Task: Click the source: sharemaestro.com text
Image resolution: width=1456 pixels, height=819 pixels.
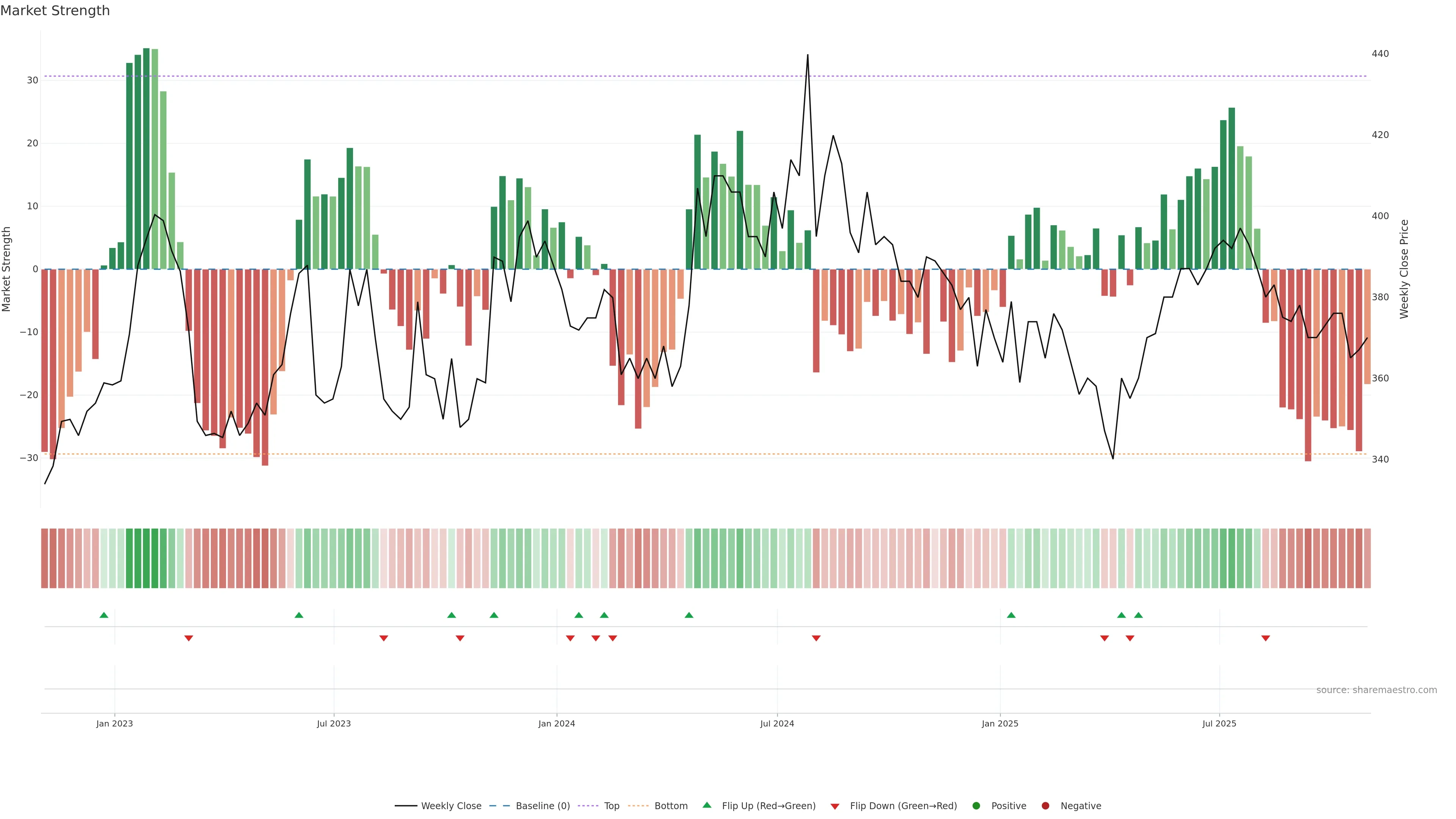Action: point(1376,690)
